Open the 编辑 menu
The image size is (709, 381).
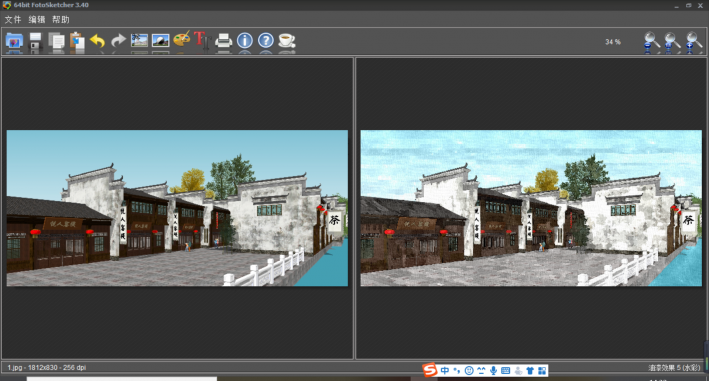point(37,19)
